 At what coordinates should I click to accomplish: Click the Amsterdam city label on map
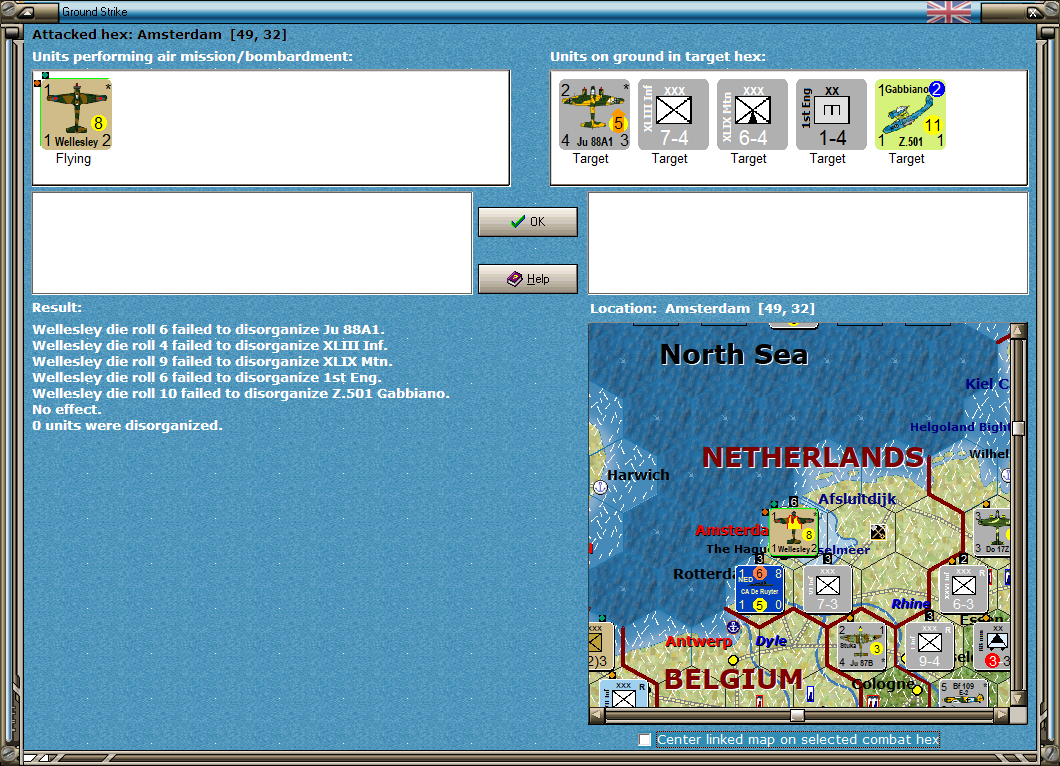coord(732,530)
